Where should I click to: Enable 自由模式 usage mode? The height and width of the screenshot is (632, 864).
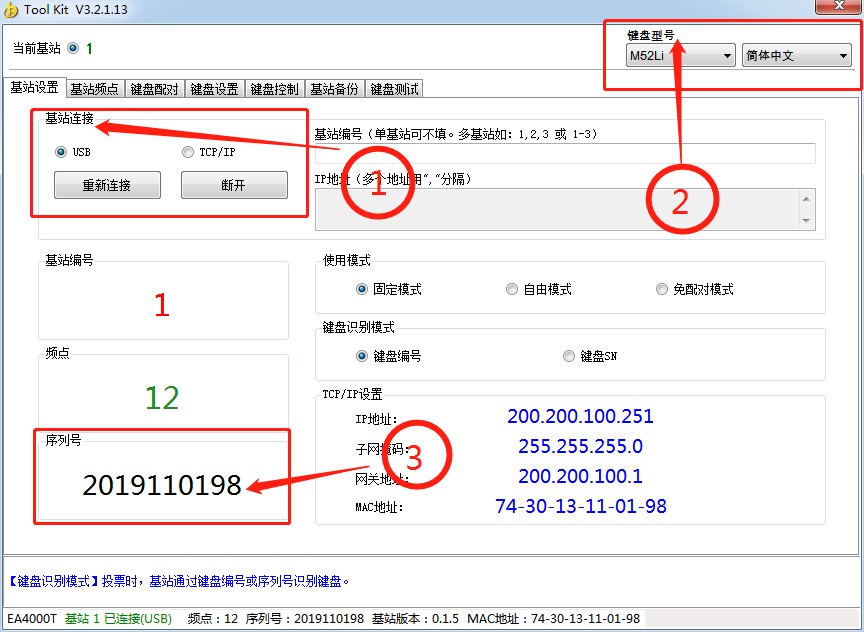(x=512, y=289)
